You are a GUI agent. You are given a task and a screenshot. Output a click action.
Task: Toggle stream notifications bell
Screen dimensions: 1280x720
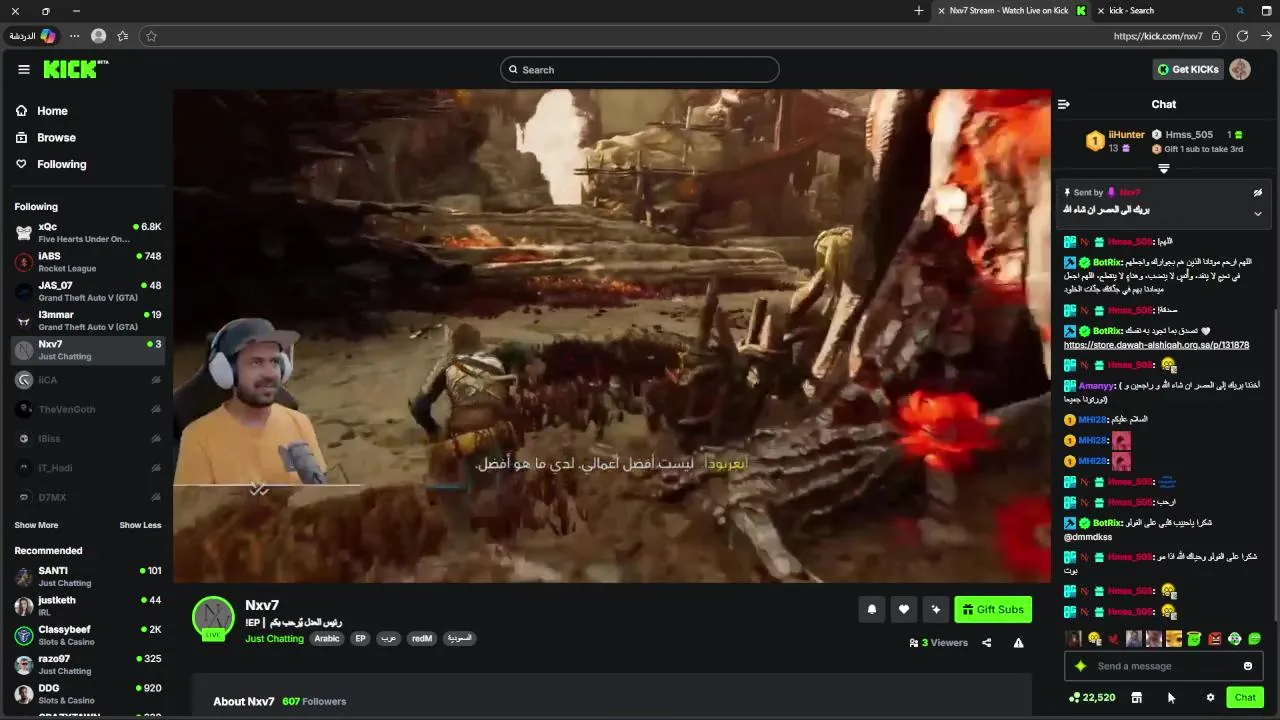872,609
